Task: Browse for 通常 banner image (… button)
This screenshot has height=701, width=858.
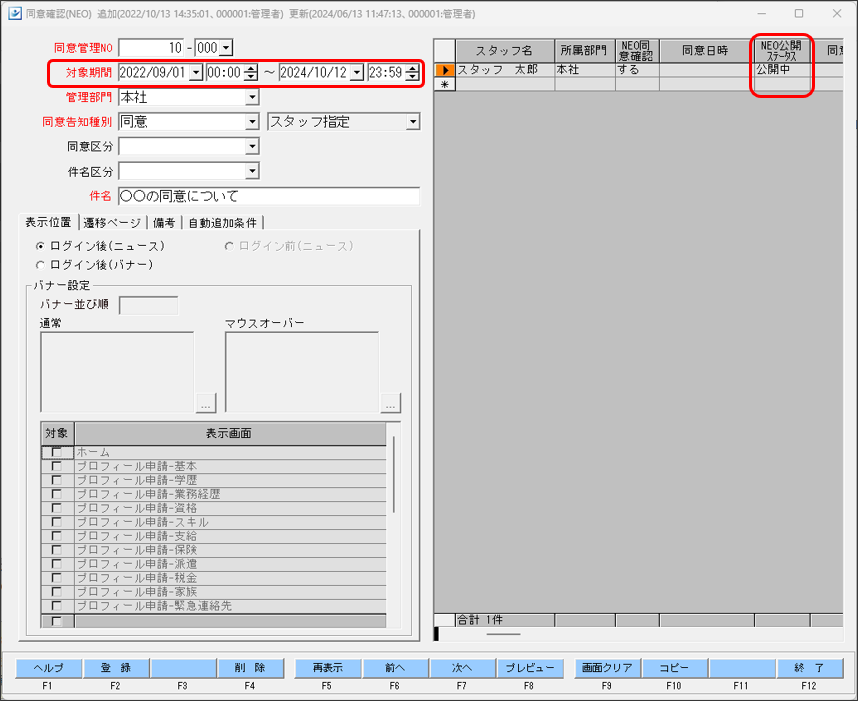Action: pos(206,403)
